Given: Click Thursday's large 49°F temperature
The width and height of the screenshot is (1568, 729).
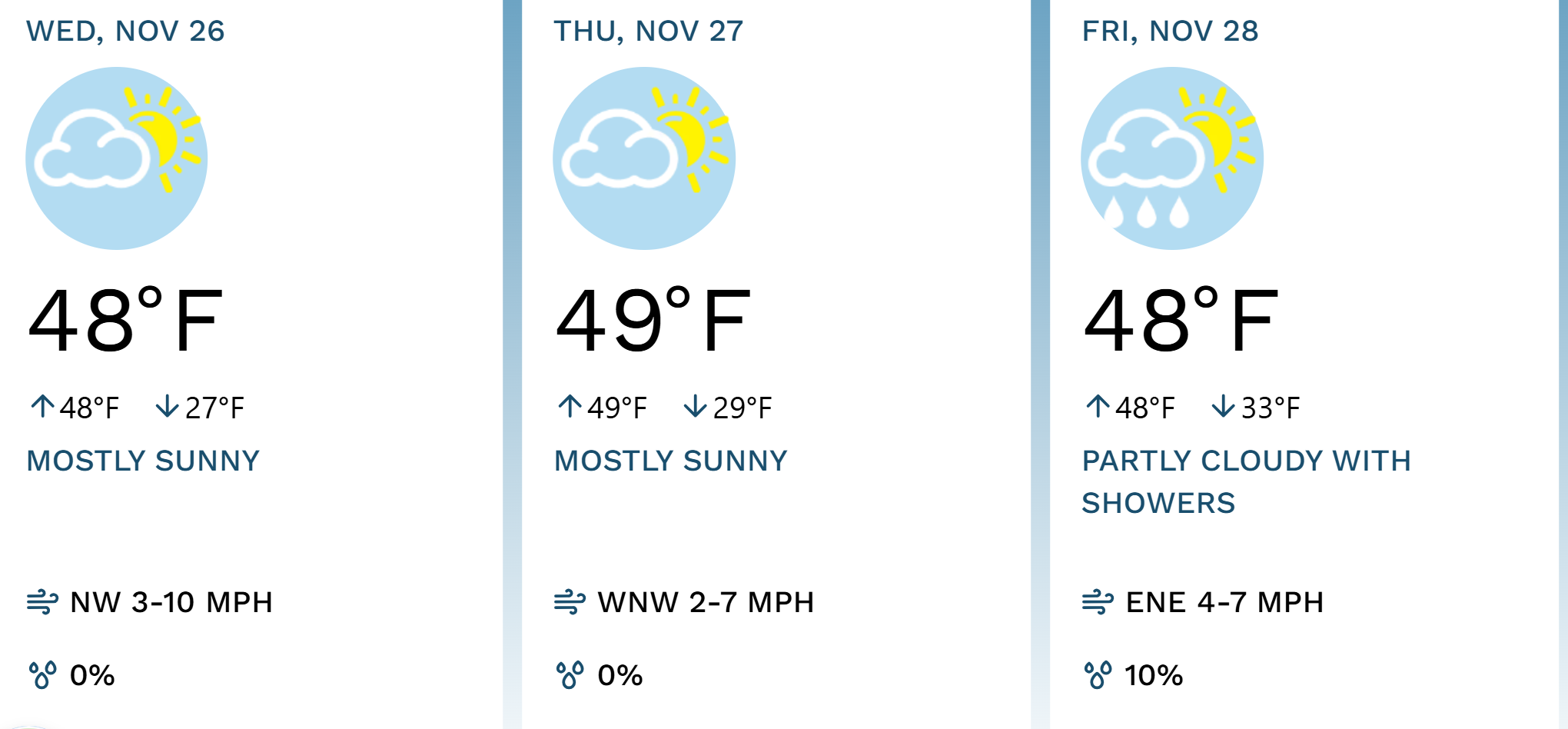Looking at the screenshot, I should coord(652,321).
